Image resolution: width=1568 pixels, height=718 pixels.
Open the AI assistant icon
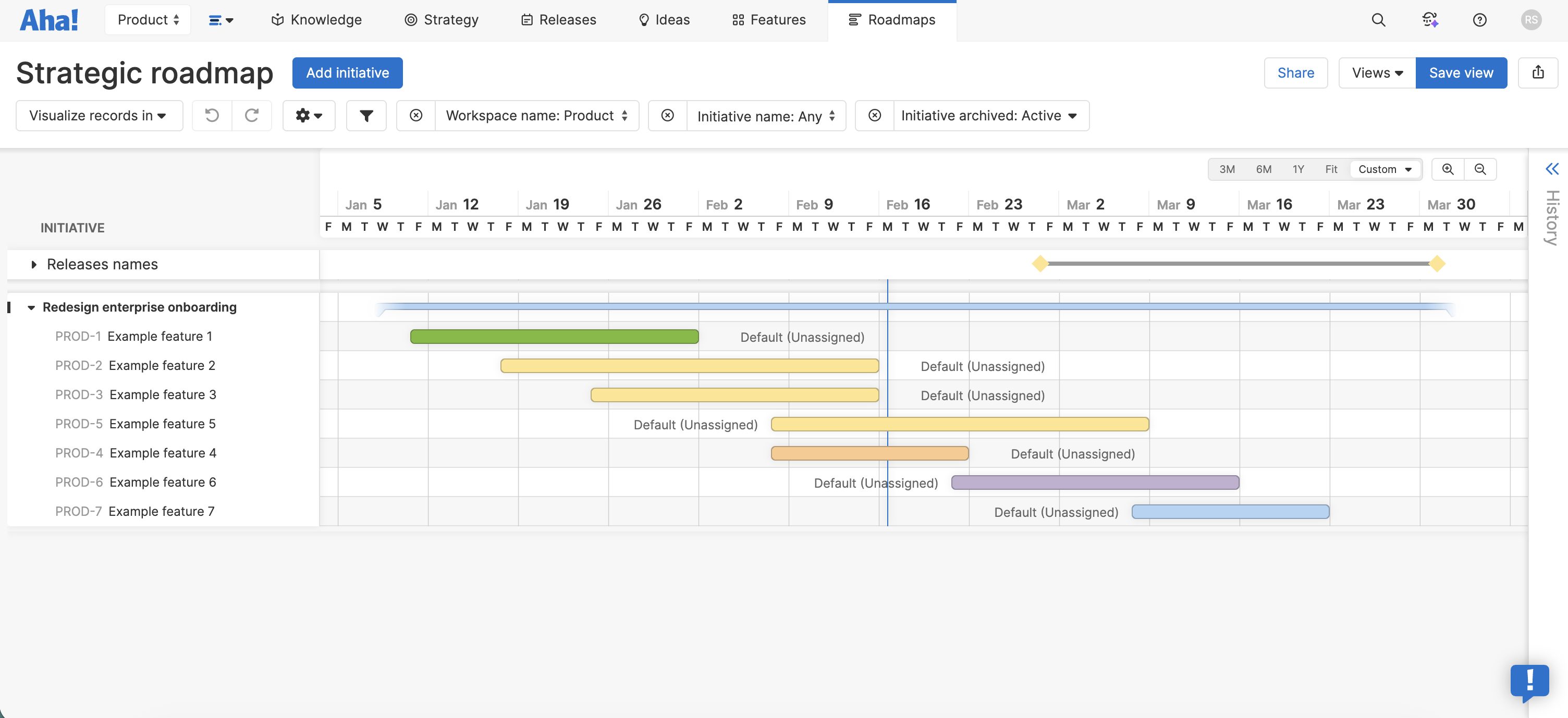(x=1430, y=20)
